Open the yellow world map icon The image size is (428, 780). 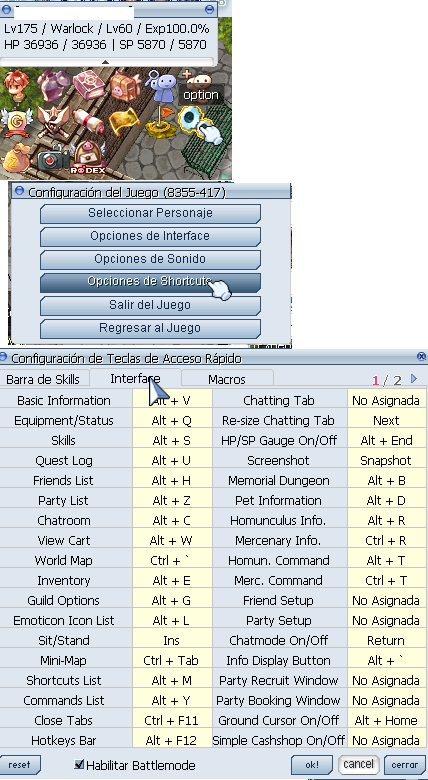click(x=124, y=120)
